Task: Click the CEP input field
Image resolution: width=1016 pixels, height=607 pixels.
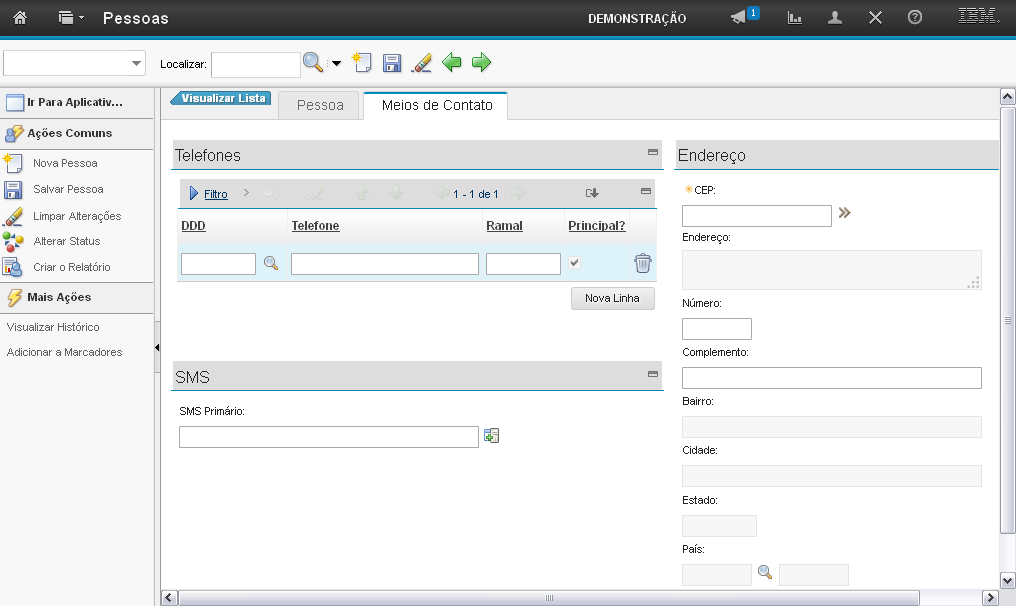Action: point(756,216)
